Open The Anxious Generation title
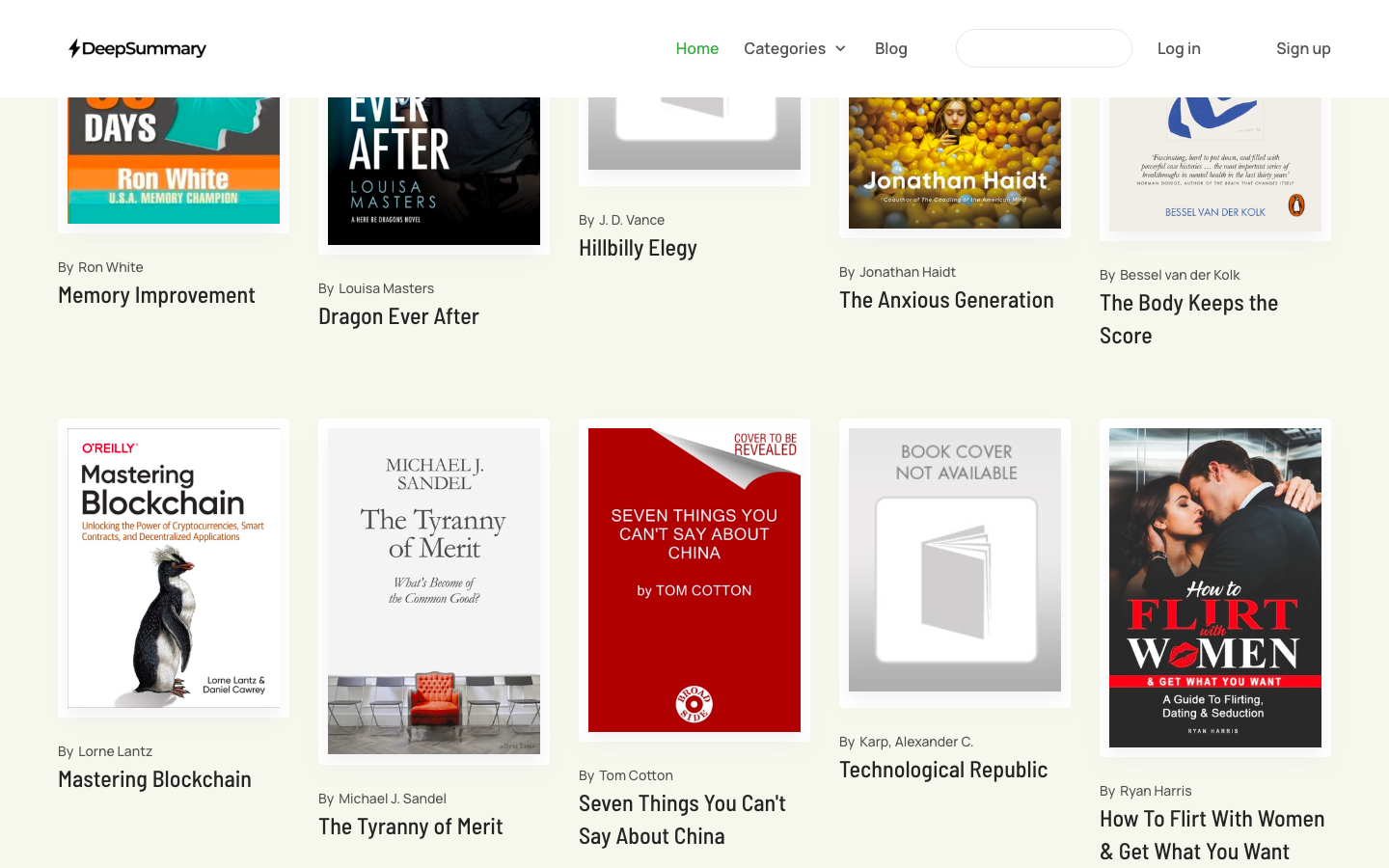Viewport: 1389px width, 868px height. tap(946, 300)
